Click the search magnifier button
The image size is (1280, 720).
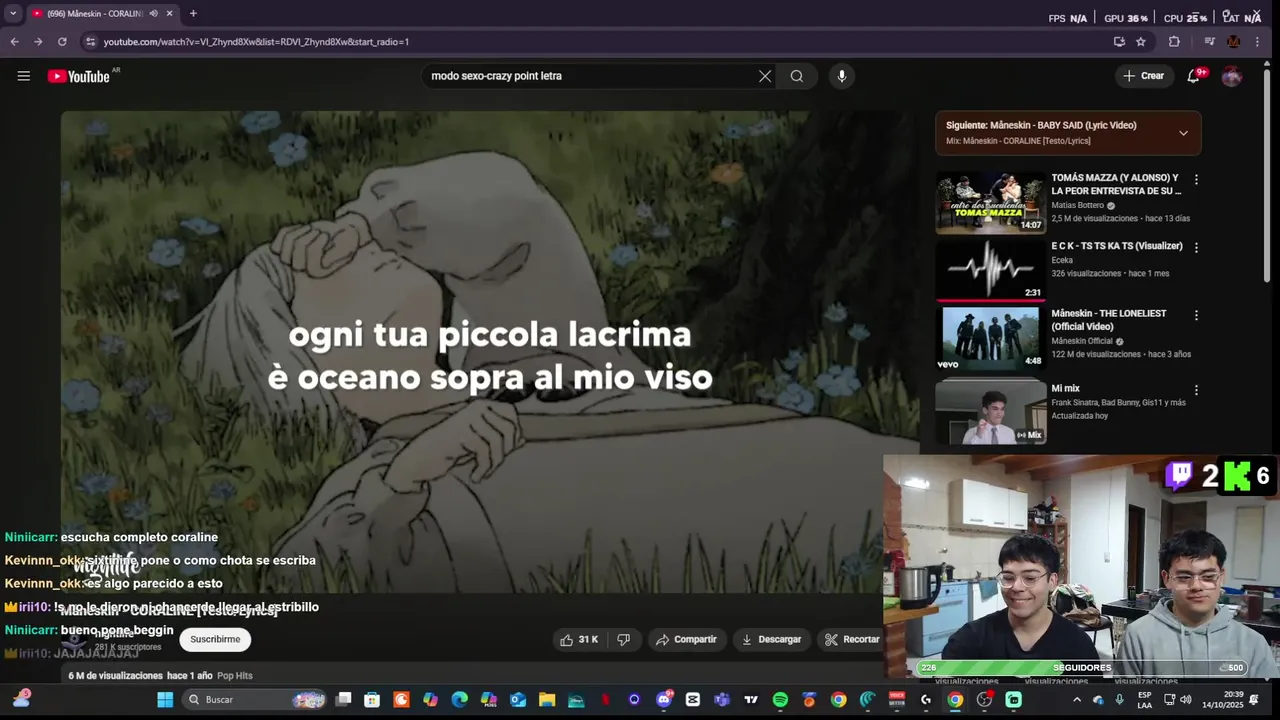coord(797,76)
